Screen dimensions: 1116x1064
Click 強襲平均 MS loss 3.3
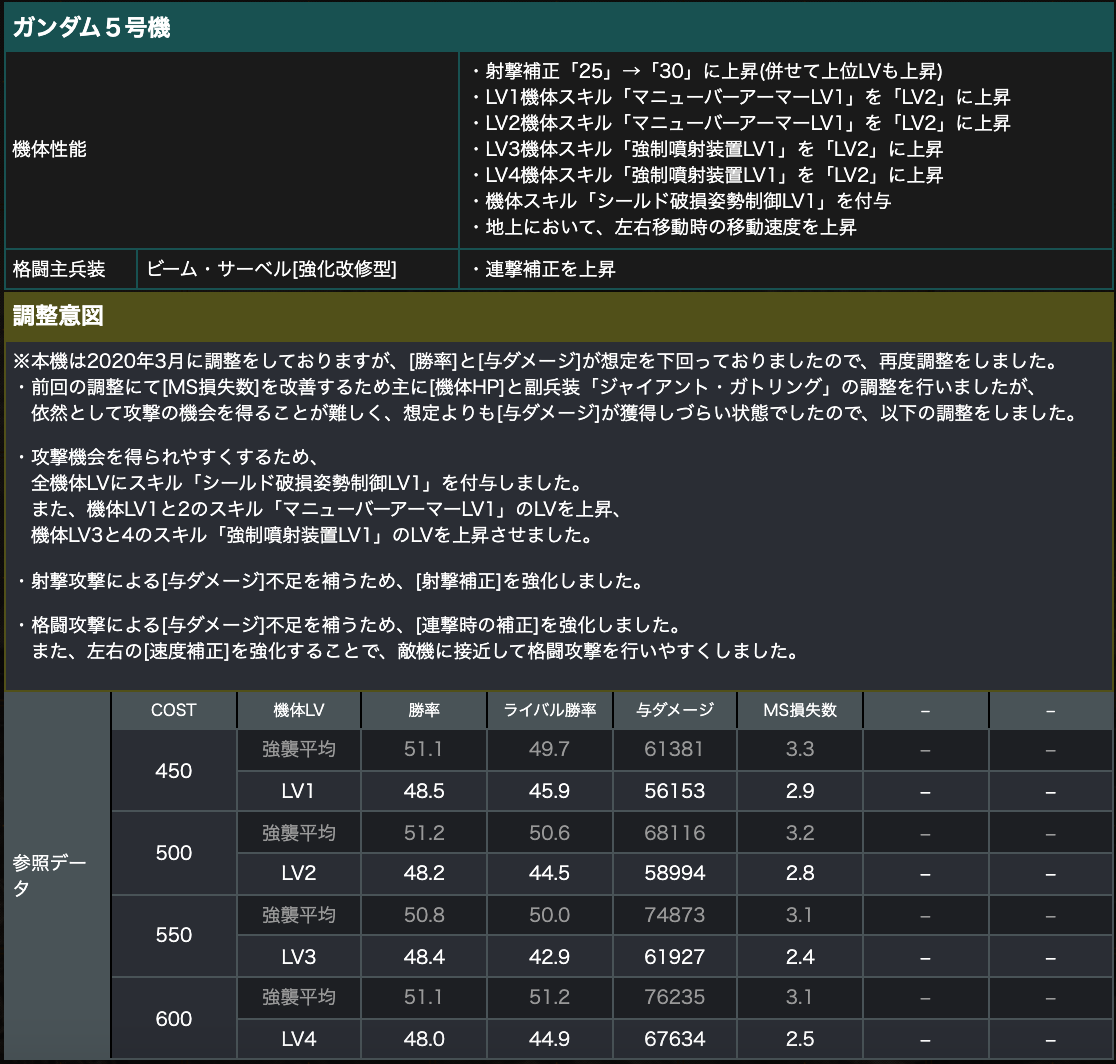[x=800, y=749]
